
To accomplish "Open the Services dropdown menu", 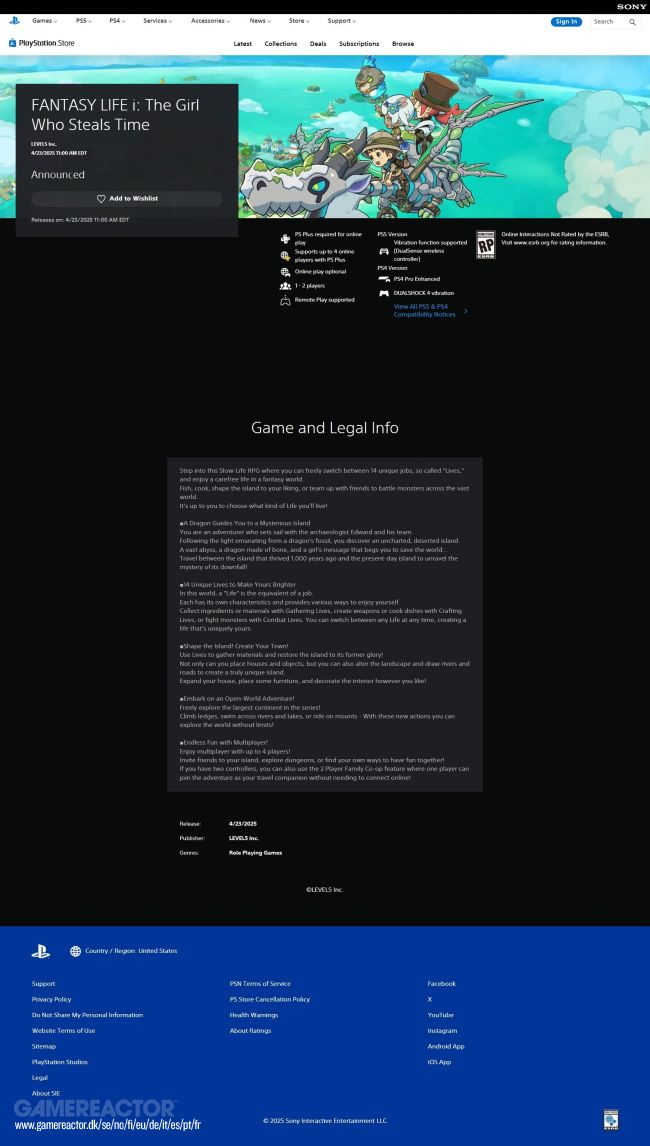I will pos(158,21).
